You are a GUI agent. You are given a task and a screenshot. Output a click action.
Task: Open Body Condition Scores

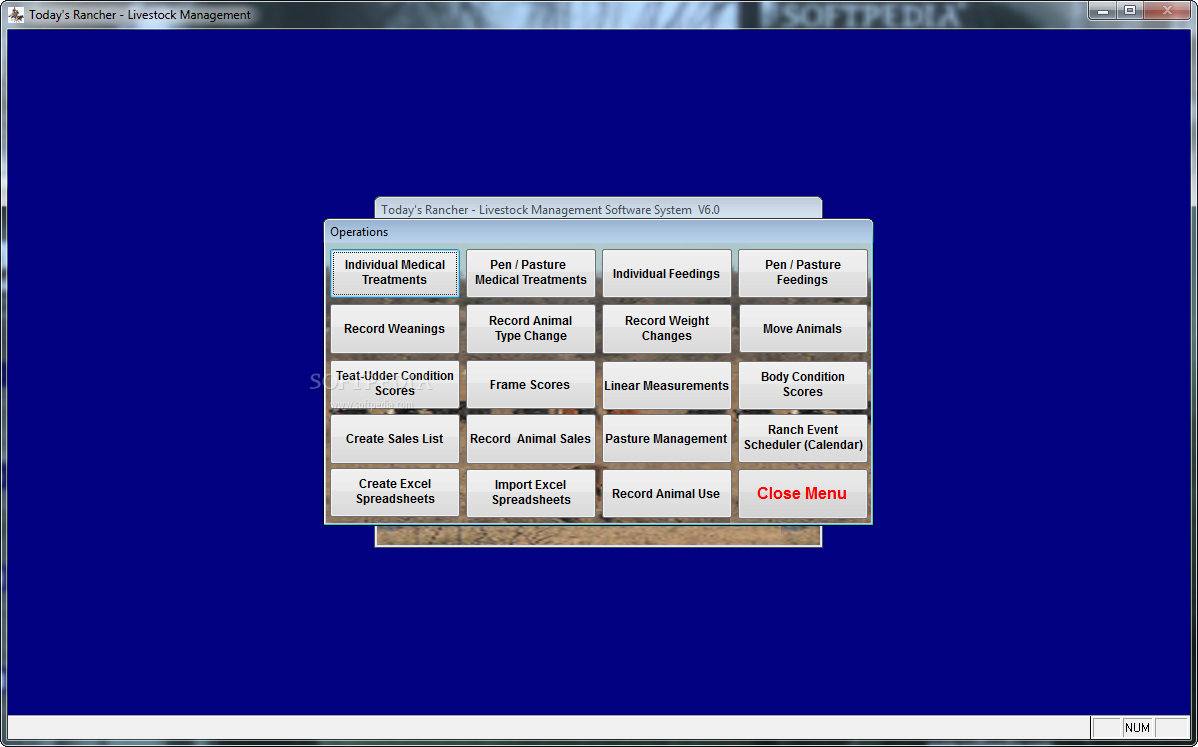[x=802, y=385]
